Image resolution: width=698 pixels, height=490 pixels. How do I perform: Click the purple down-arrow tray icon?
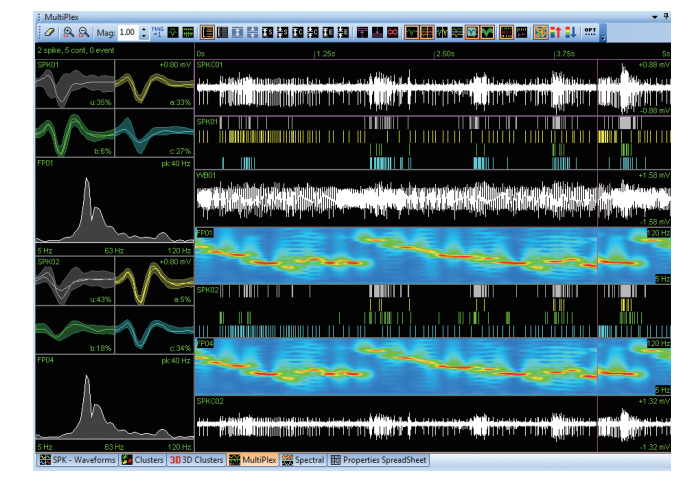tap(377, 32)
